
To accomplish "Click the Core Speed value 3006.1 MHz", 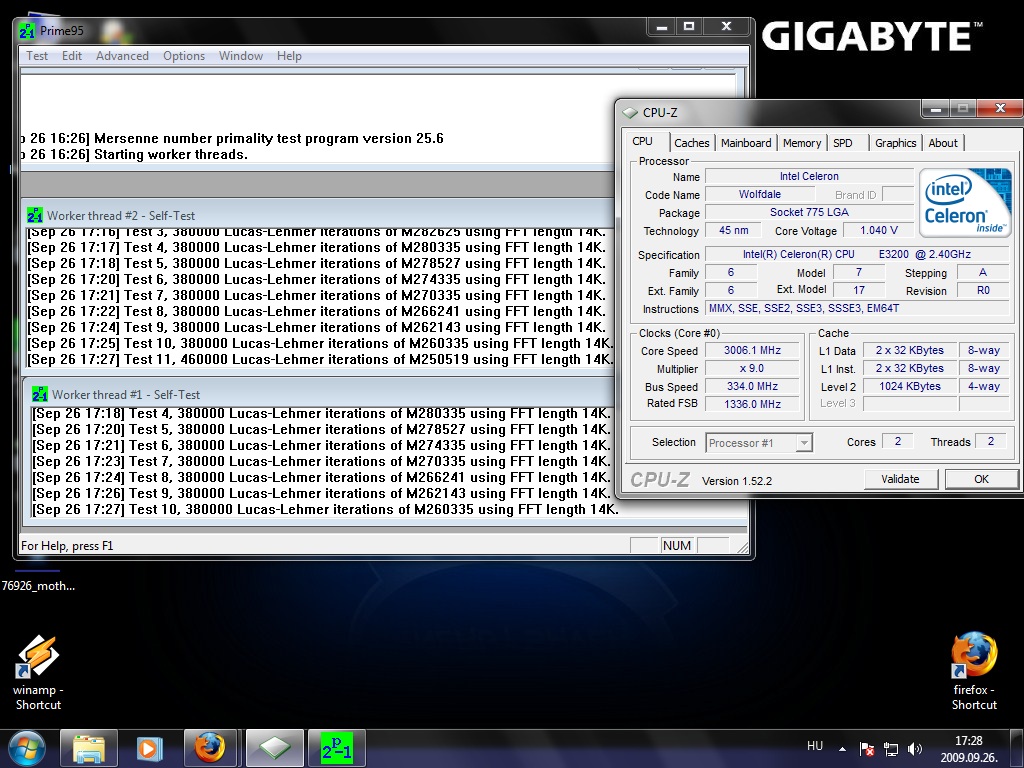I will (752, 351).
